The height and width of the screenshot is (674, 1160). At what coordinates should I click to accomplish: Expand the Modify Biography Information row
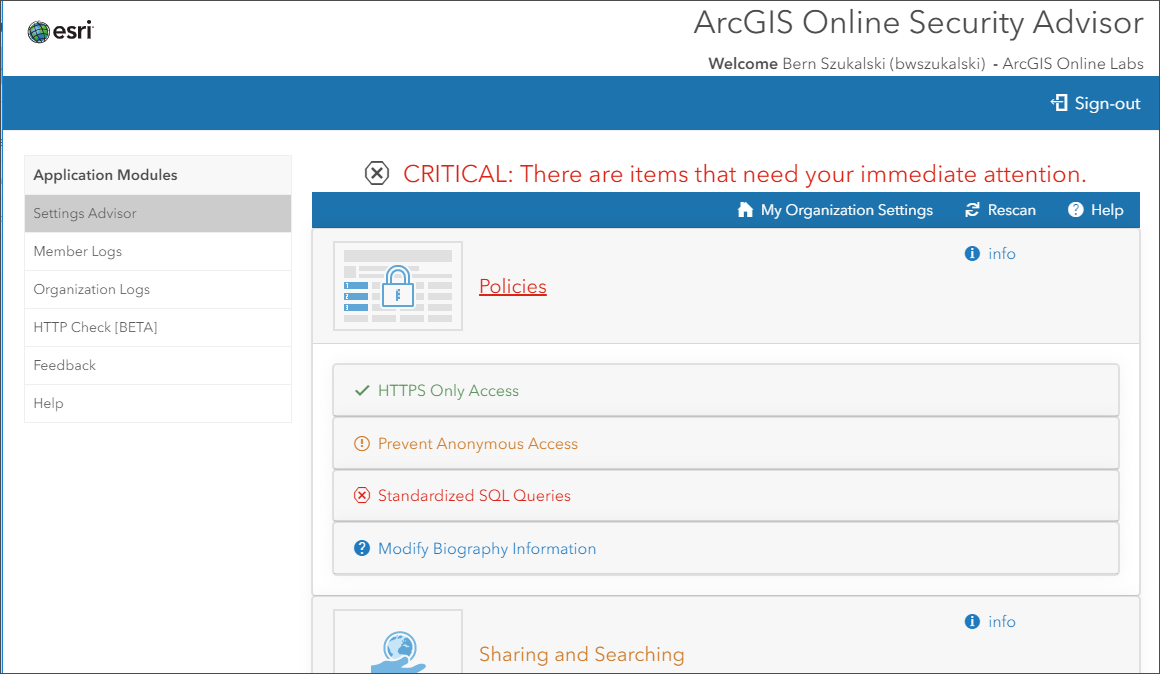click(x=726, y=548)
